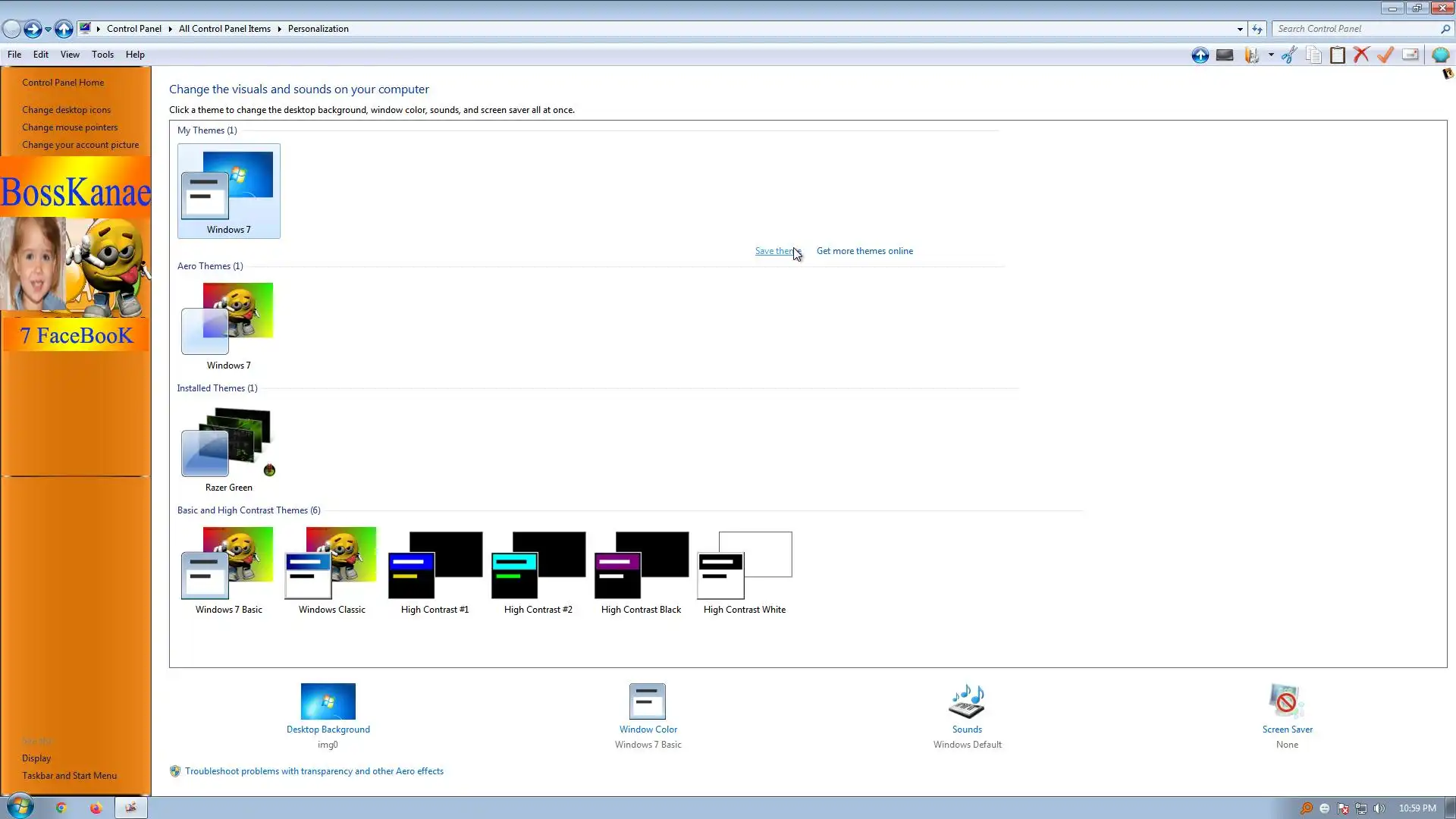
Task: Click the Copy pages toolbar icon
Action: pos(1313,55)
